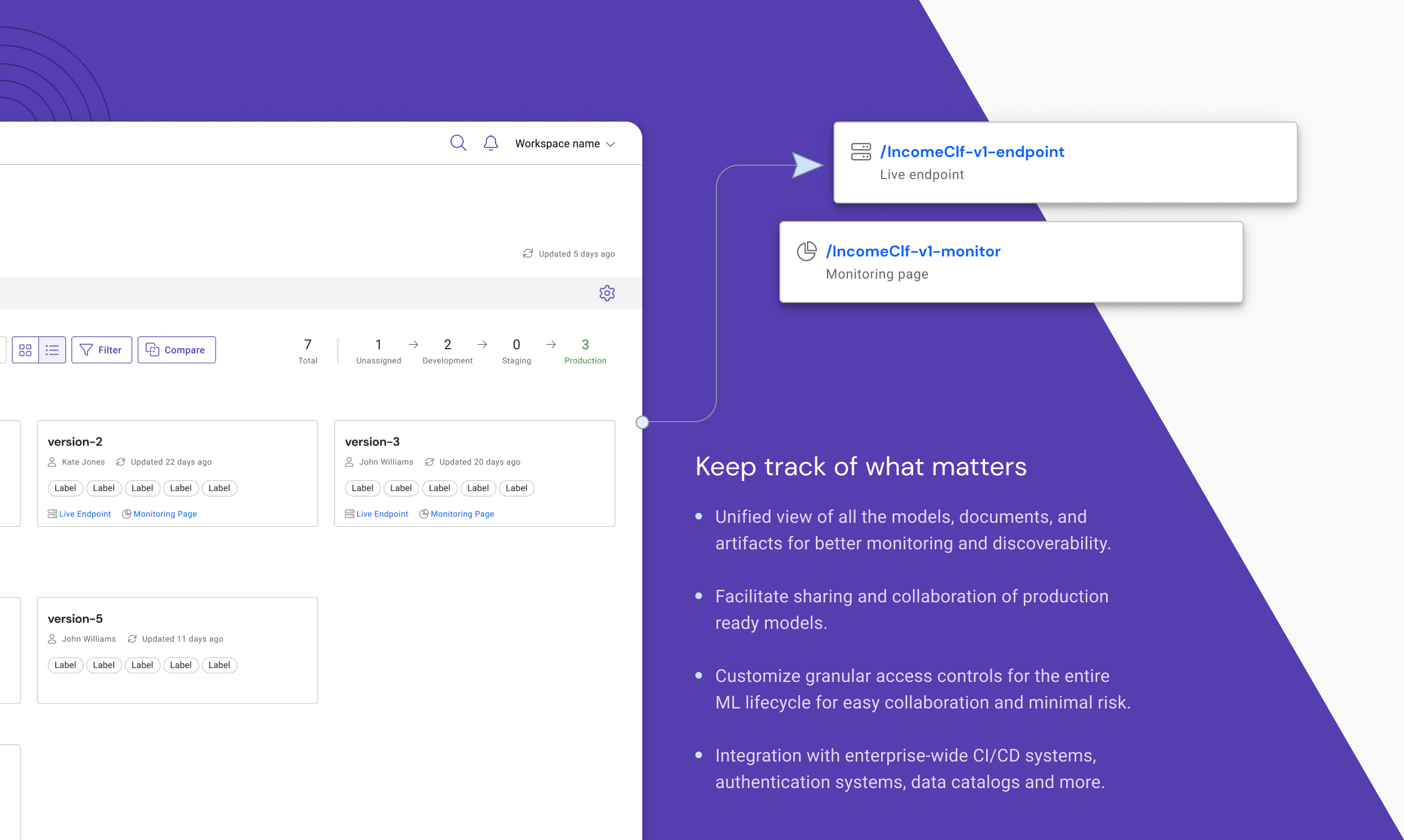1404x840 pixels.
Task: Open notifications bell icon
Action: point(491,143)
